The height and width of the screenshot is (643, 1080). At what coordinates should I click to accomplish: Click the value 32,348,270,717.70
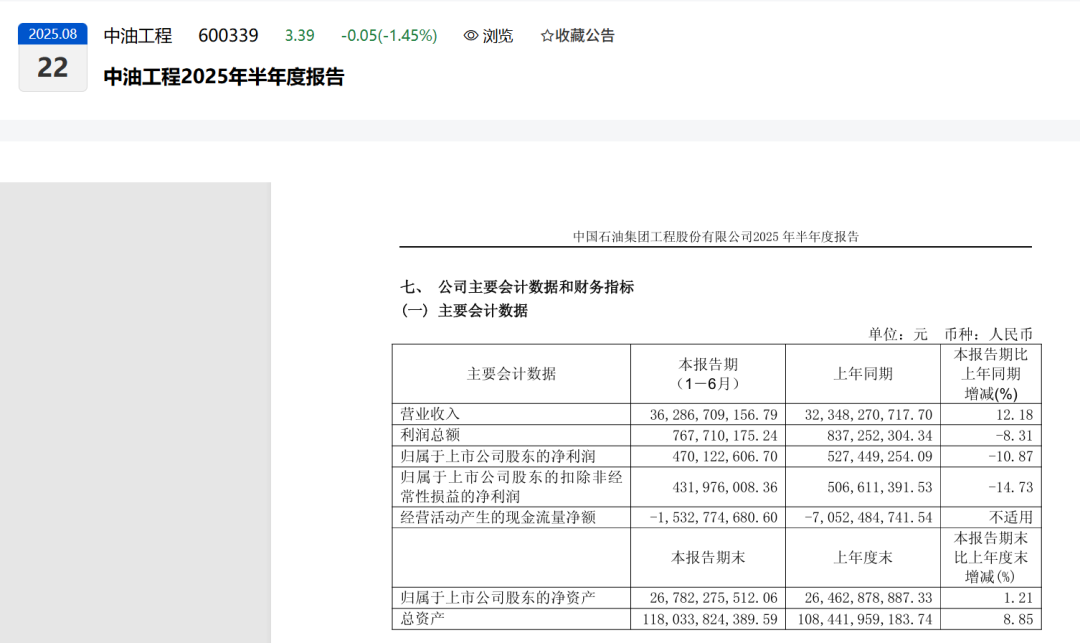[x=869, y=414]
